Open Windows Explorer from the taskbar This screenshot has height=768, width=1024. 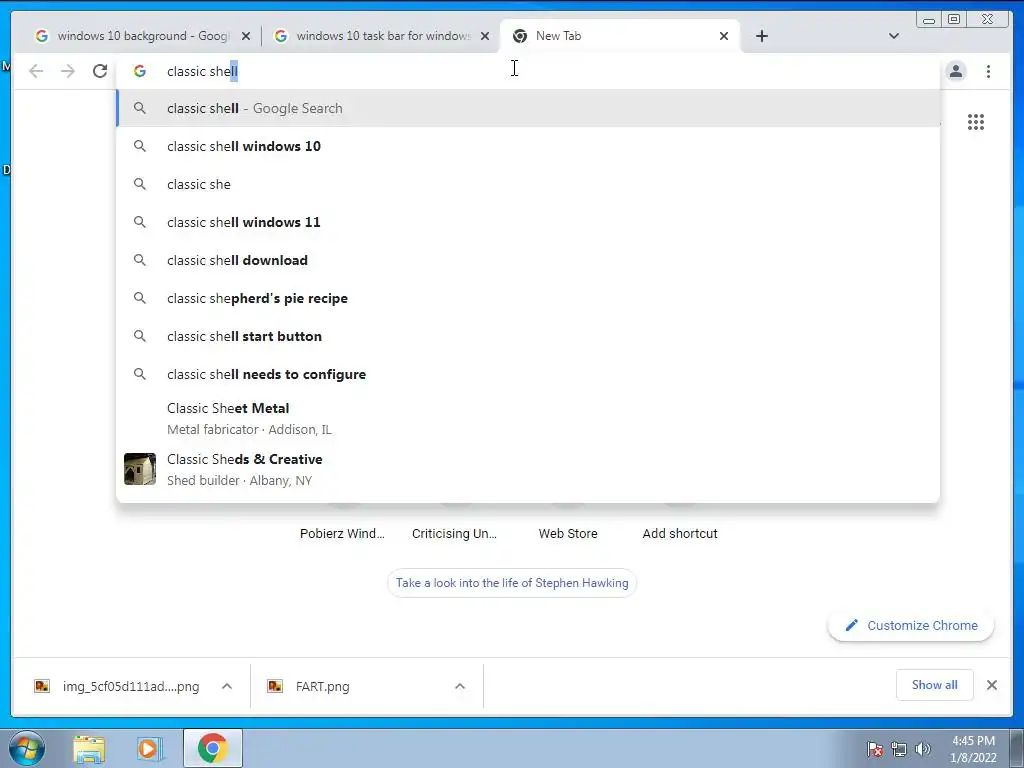click(x=89, y=748)
